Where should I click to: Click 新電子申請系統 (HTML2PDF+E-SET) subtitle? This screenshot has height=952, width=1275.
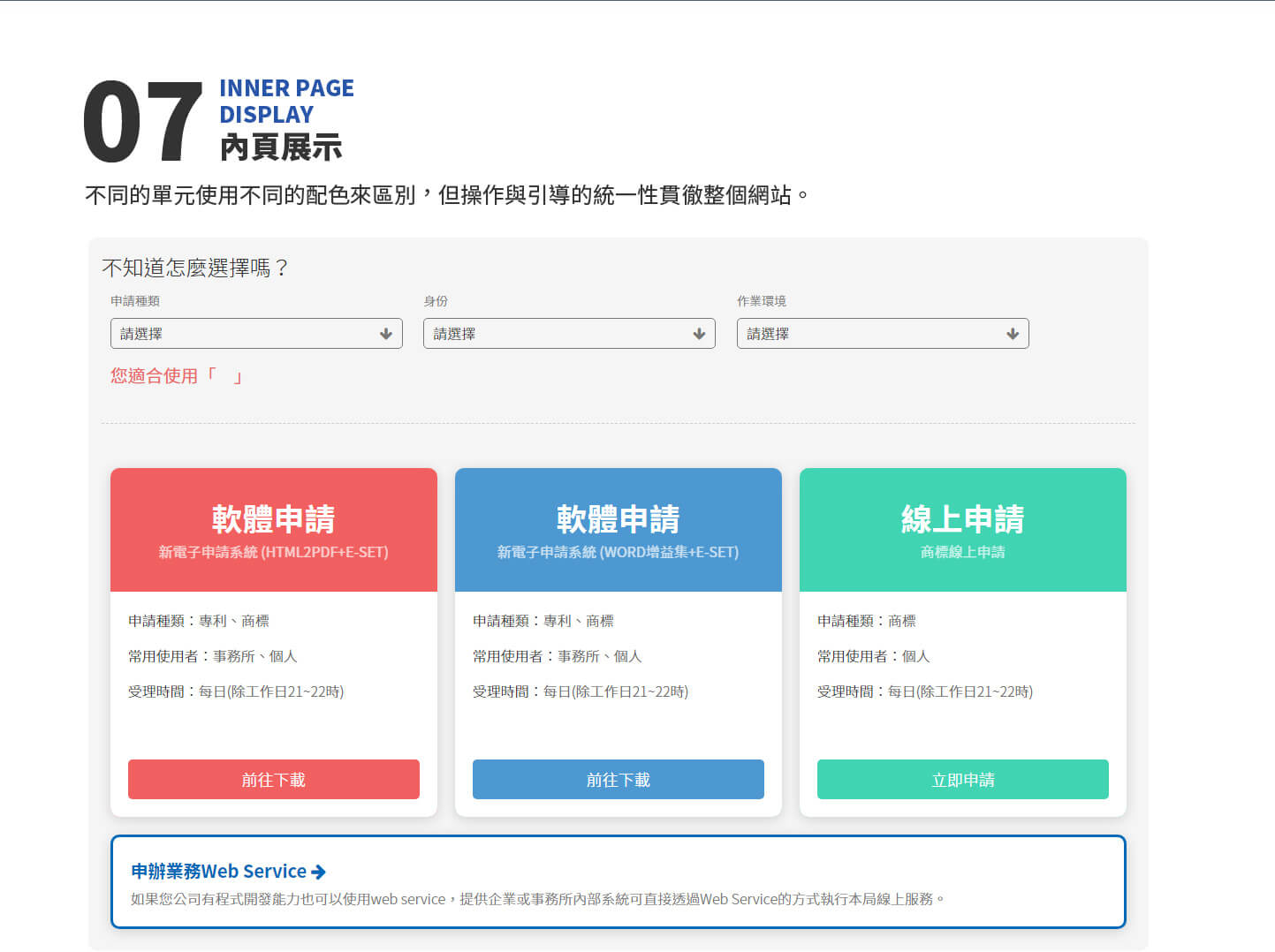click(273, 553)
